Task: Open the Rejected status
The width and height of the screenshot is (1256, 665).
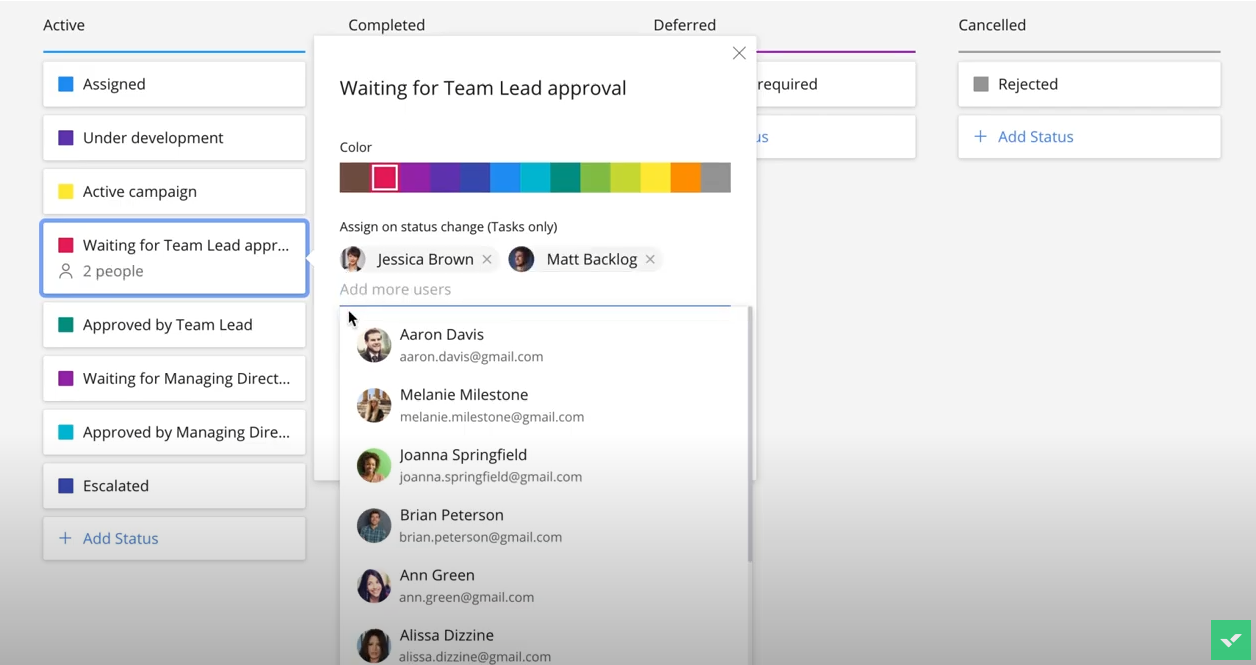Action: [1089, 84]
